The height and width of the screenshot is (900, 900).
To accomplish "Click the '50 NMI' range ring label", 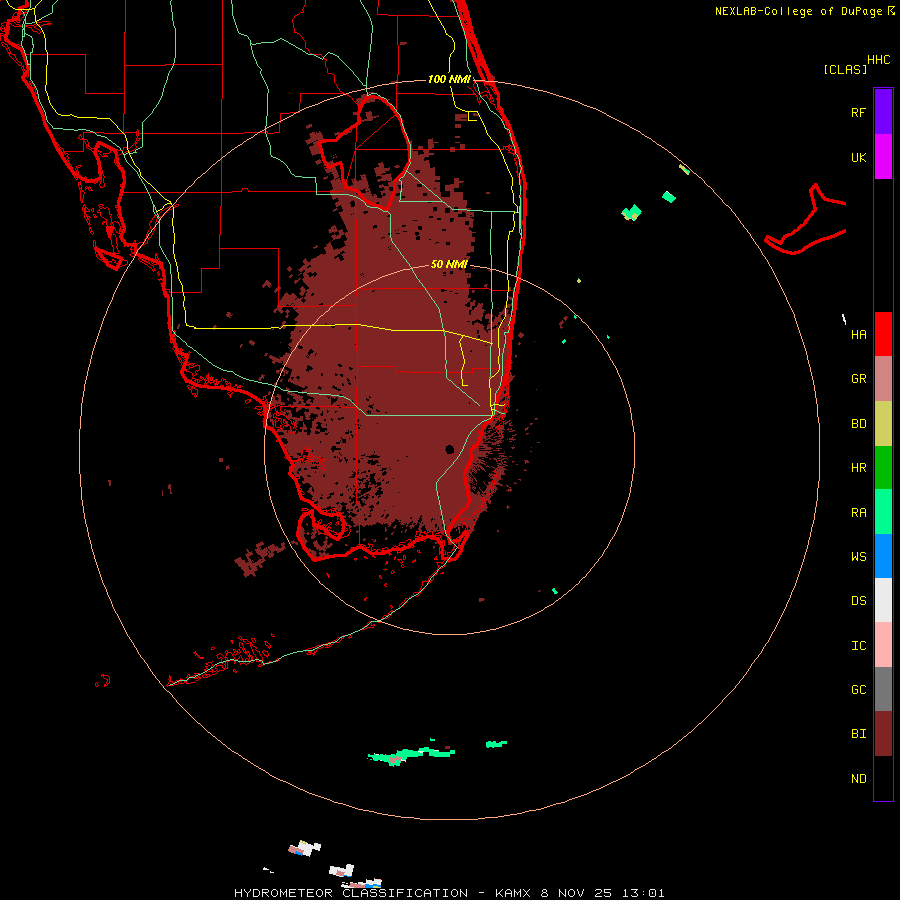I will [x=449, y=264].
